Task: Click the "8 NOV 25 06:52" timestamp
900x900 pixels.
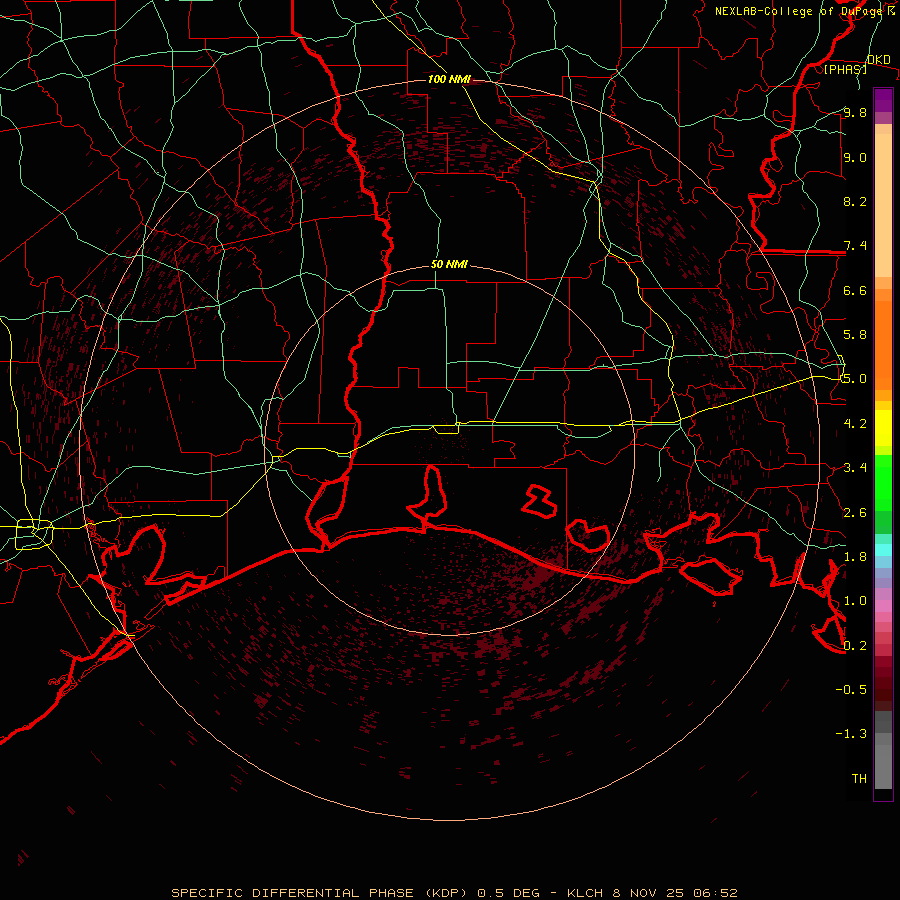Action: click(675, 893)
